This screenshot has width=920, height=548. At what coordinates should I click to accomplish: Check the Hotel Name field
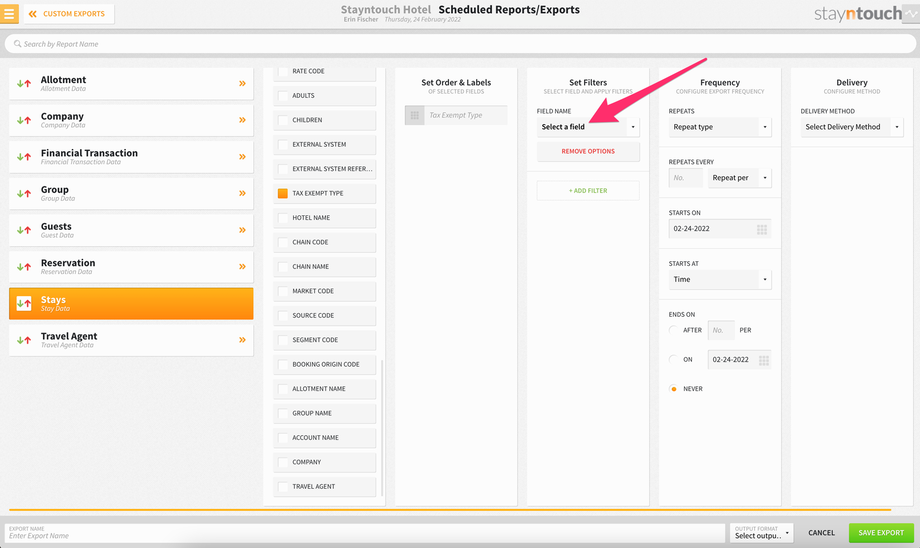pos(283,218)
